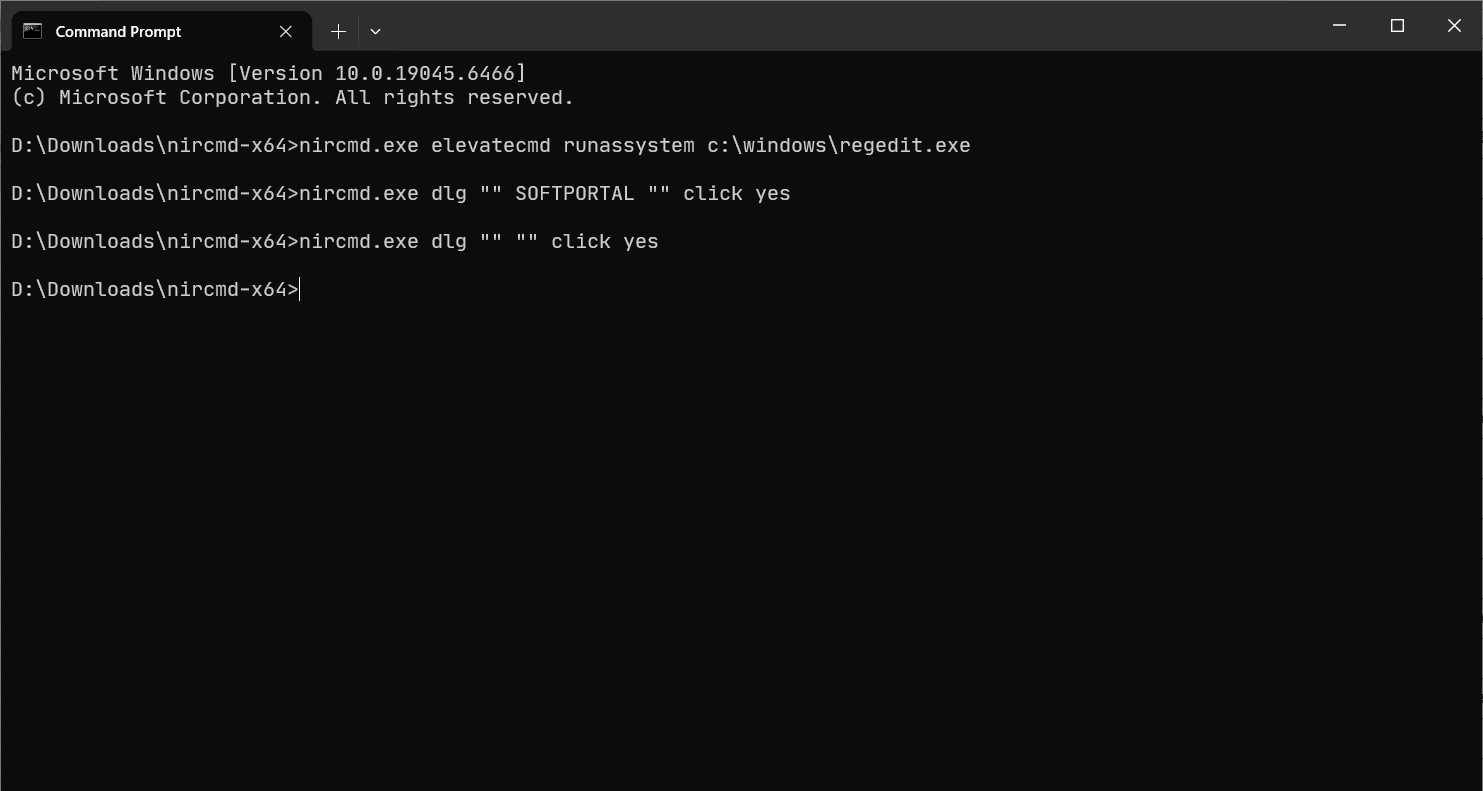Open a new tab with the plus button

(x=338, y=31)
